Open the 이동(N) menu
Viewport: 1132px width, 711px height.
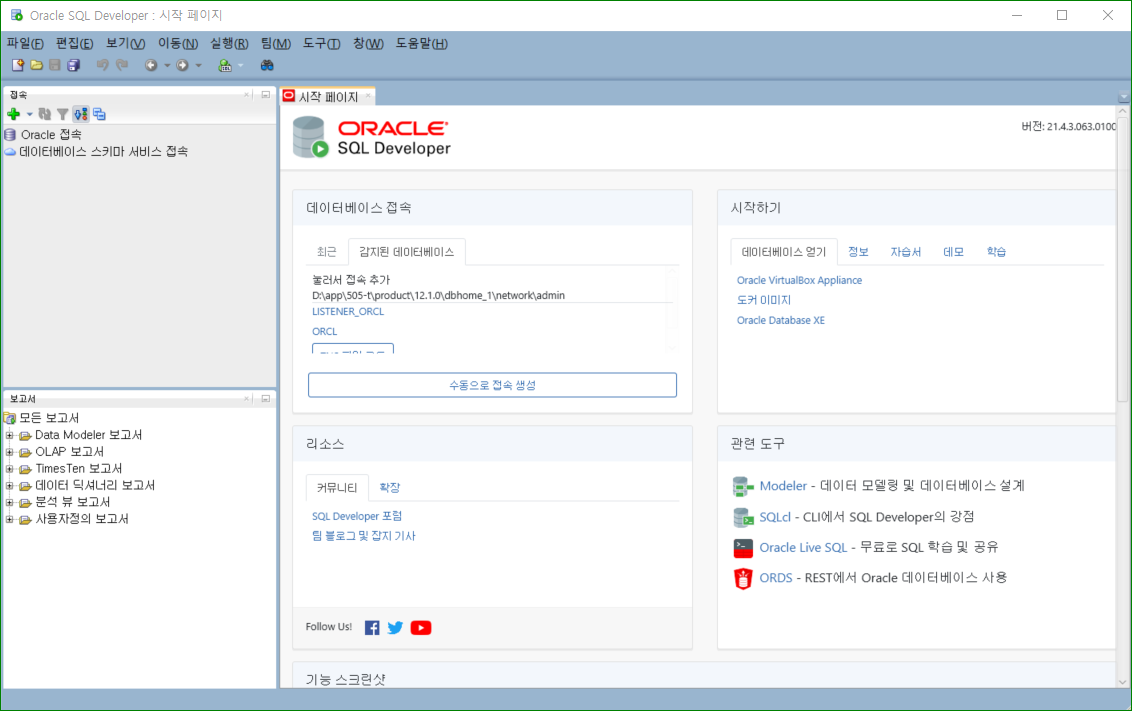tap(178, 43)
